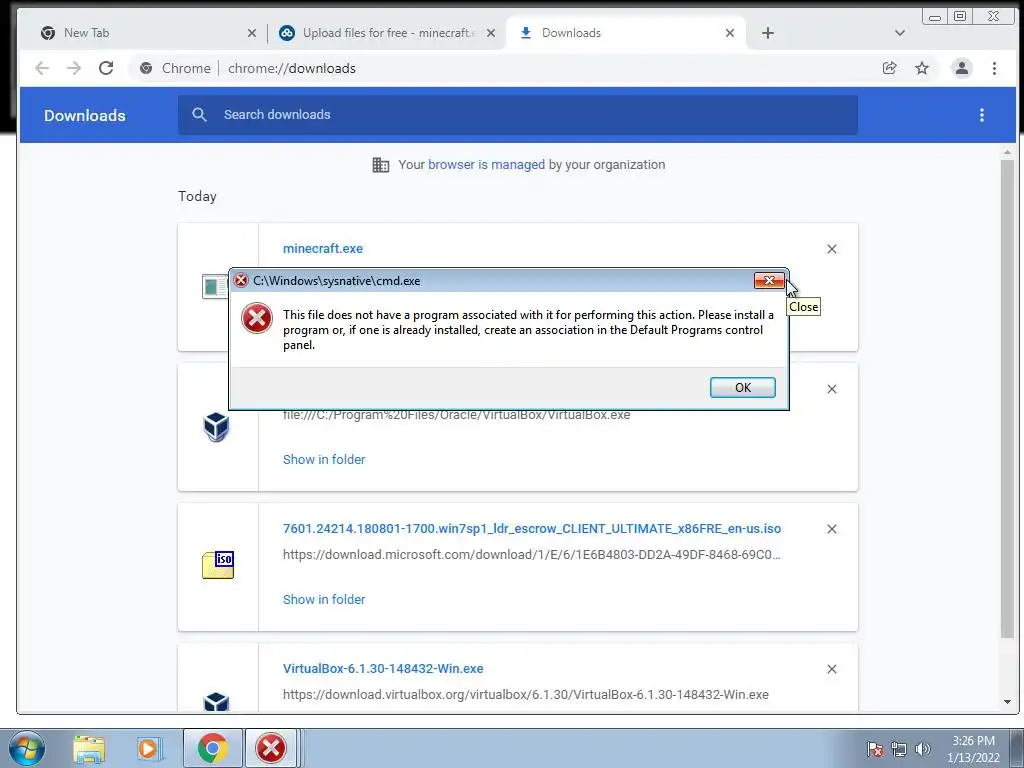Click the organization building icon
Screen dimensions: 1024x768
[381, 165]
